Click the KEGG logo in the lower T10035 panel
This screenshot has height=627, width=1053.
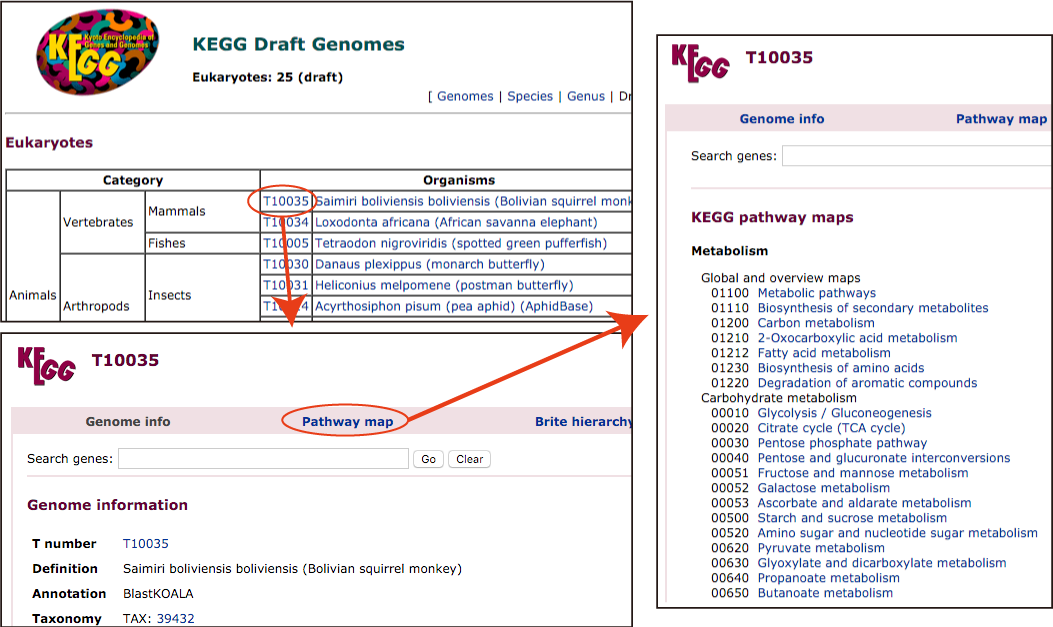(x=46, y=366)
